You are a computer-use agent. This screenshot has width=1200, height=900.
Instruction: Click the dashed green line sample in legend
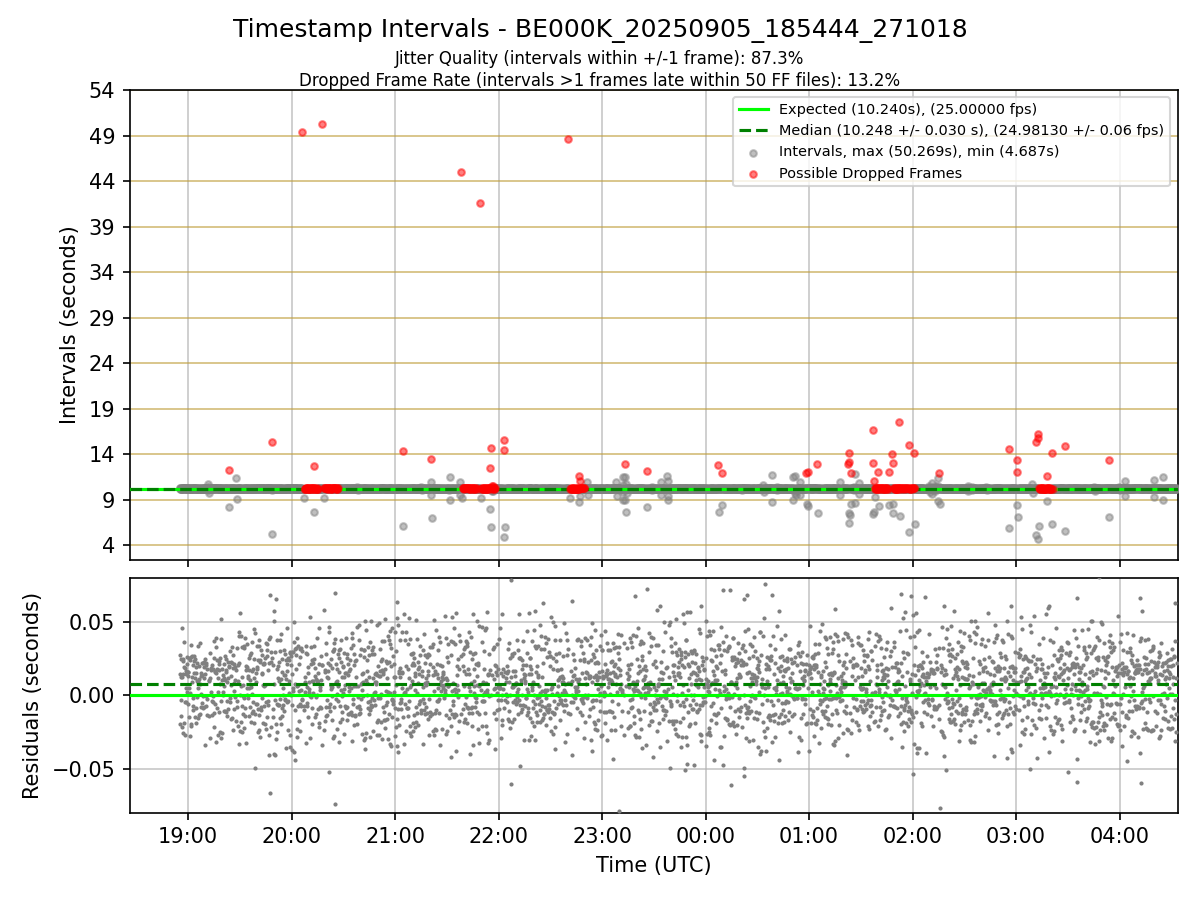click(753, 131)
